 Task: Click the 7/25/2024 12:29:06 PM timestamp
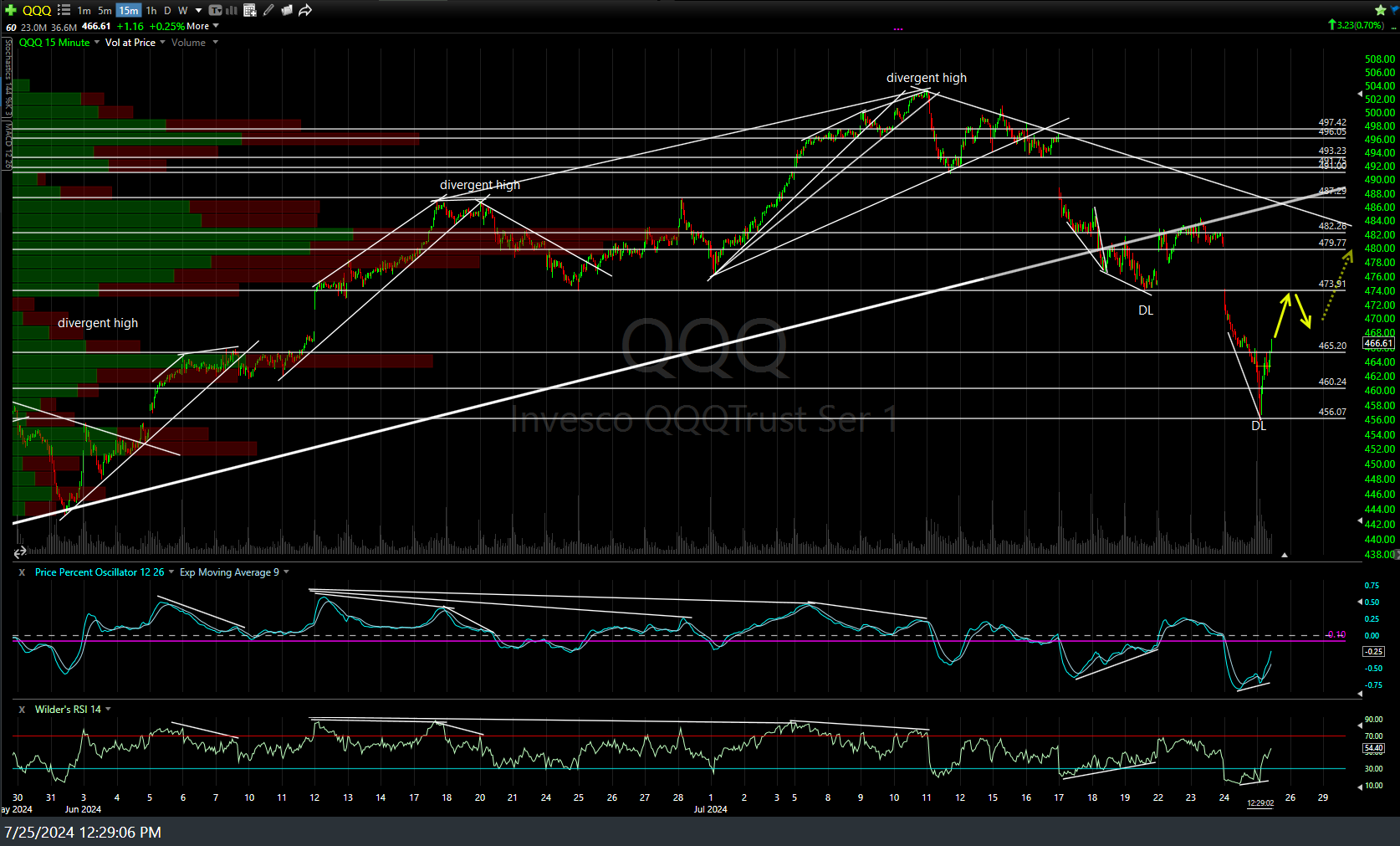click(x=83, y=833)
